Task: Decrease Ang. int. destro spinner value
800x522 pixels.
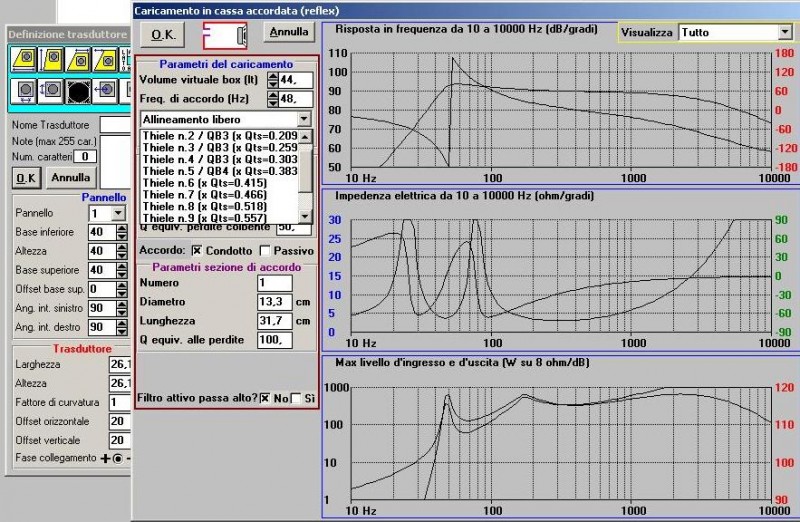Action: [x=121, y=331]
